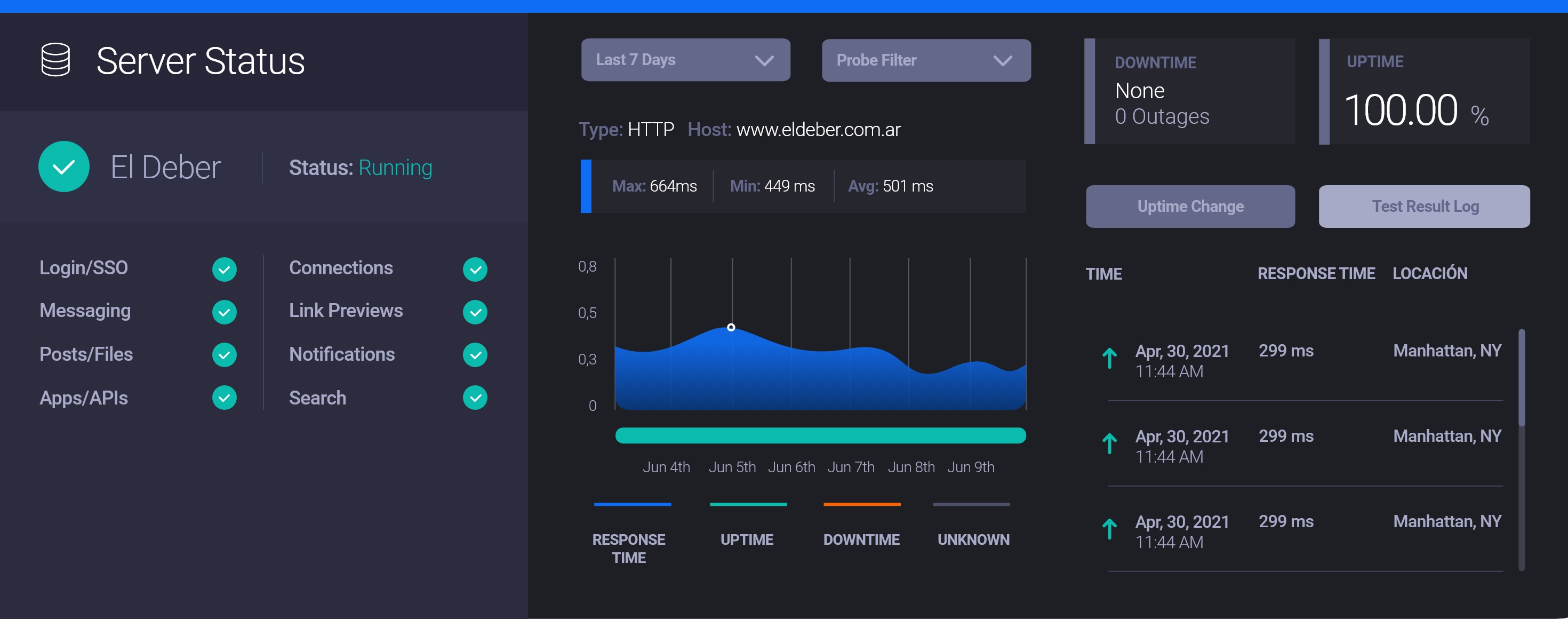Click the DOWNTIME legend label
1568x619 pixels.
(861, 539)
